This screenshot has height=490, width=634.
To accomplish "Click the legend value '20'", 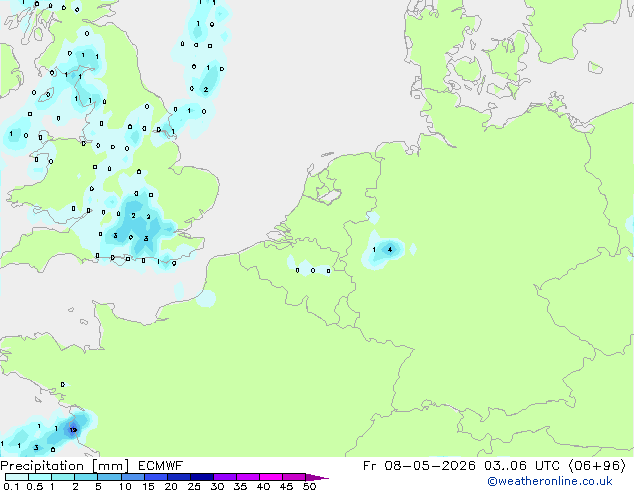I will click(171, 486).
